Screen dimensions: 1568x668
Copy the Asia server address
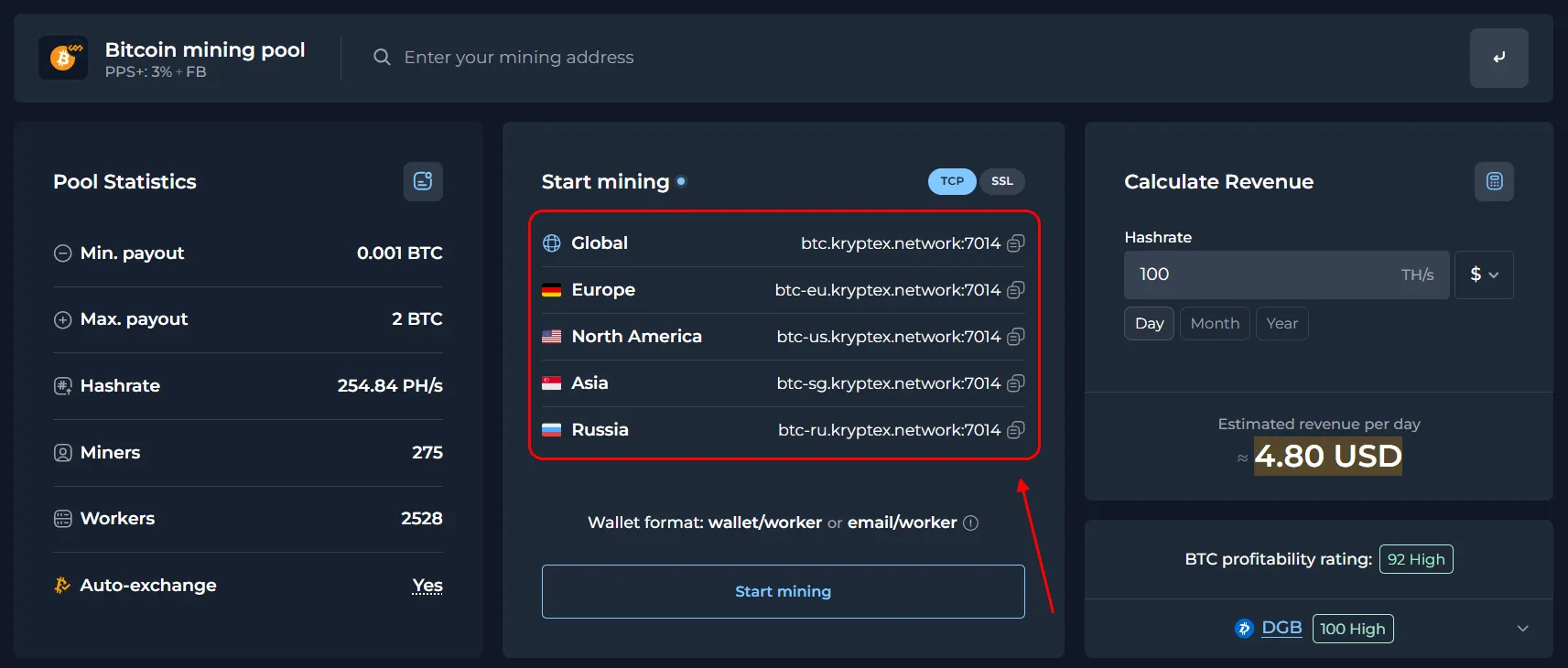1015,383
